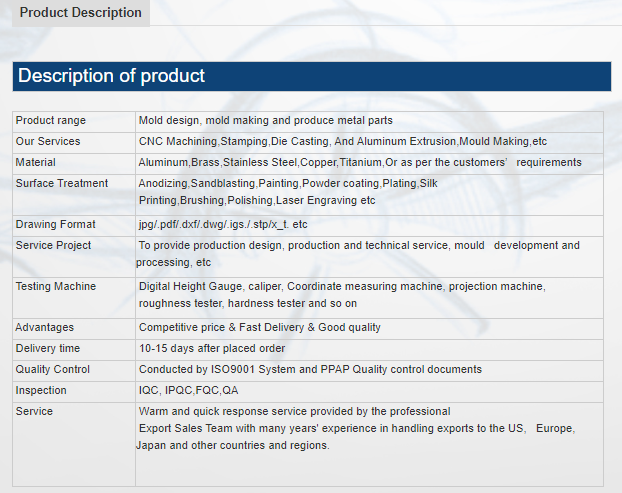Select the 'Advantages' label cell
The width and height of the screenshot is (622, 493).
[45, 328]
